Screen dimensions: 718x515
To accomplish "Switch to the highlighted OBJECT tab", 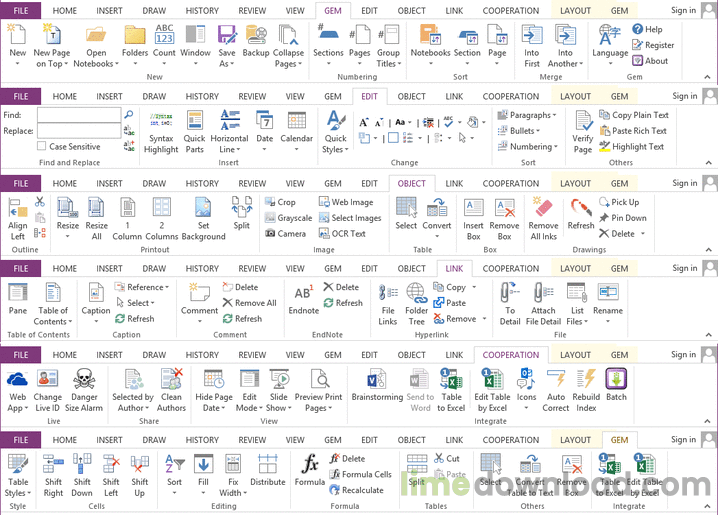I will click(411, 184).
